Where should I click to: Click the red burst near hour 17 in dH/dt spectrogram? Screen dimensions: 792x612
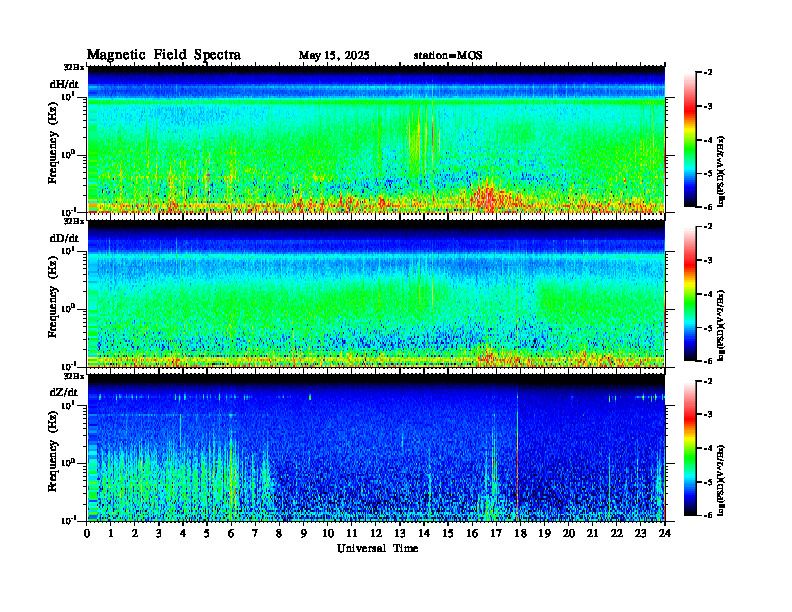pyautogui.click(x=488, y=198)
